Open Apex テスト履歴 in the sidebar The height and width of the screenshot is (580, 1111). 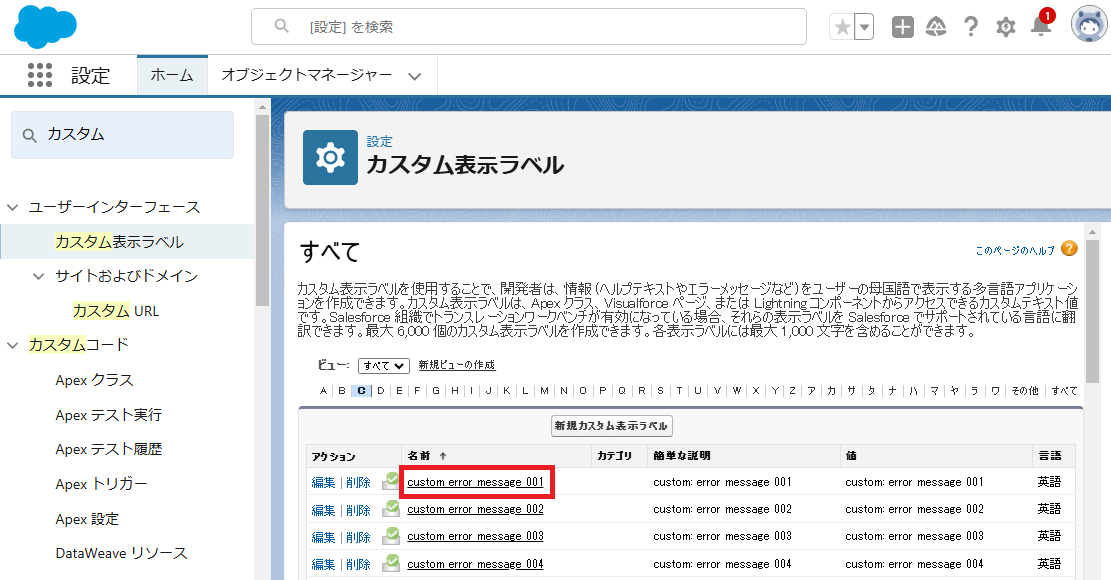tap(108, 449)
